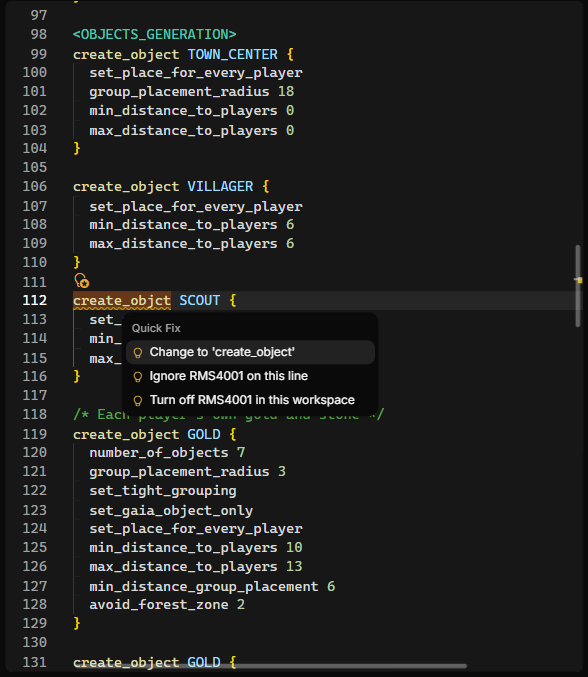588x677 pixels.
Task: Click GOLD on line 119
Action: [x=204, y=434]
